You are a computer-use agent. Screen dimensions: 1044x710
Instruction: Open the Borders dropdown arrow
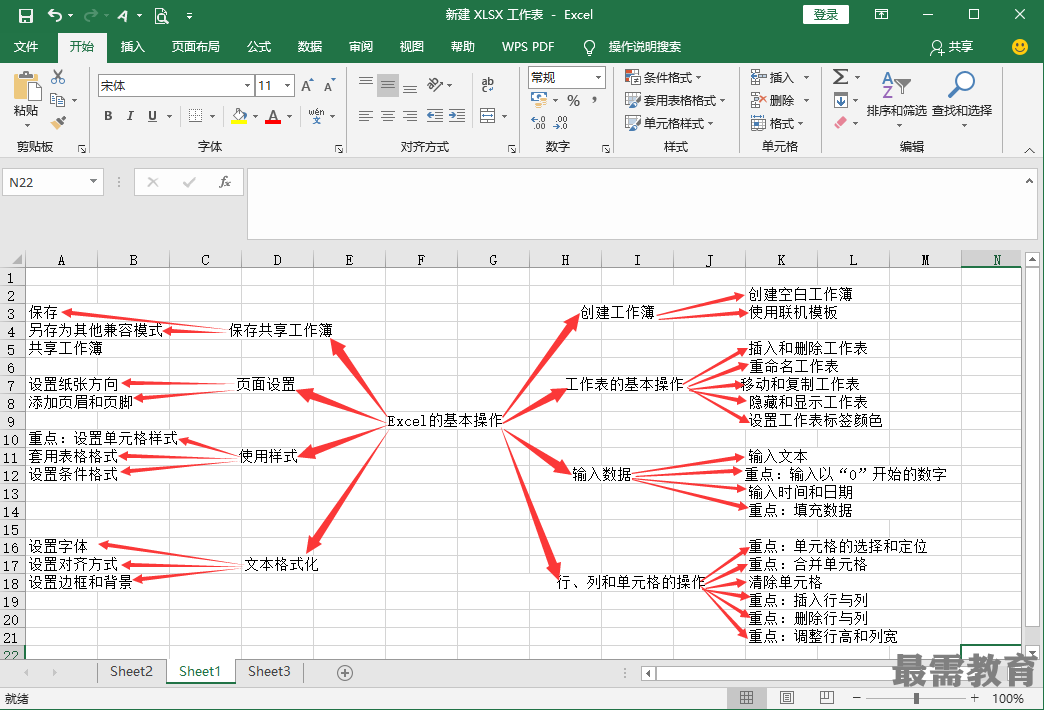(212, 116)
